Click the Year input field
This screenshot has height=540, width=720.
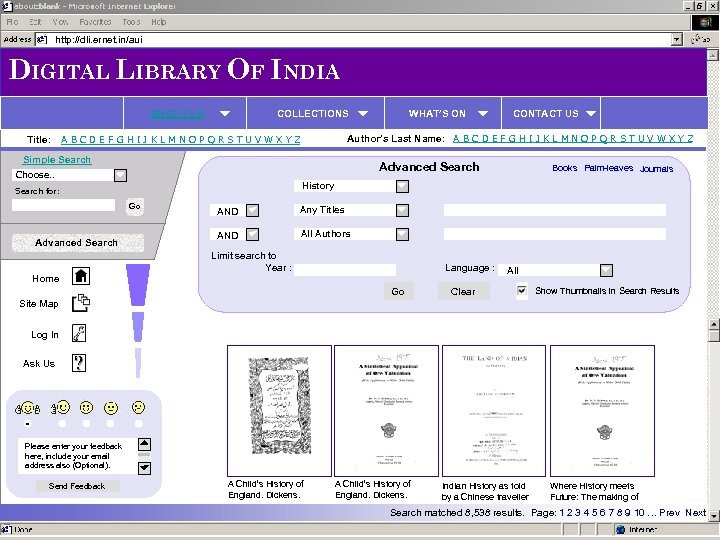point(345,270)
